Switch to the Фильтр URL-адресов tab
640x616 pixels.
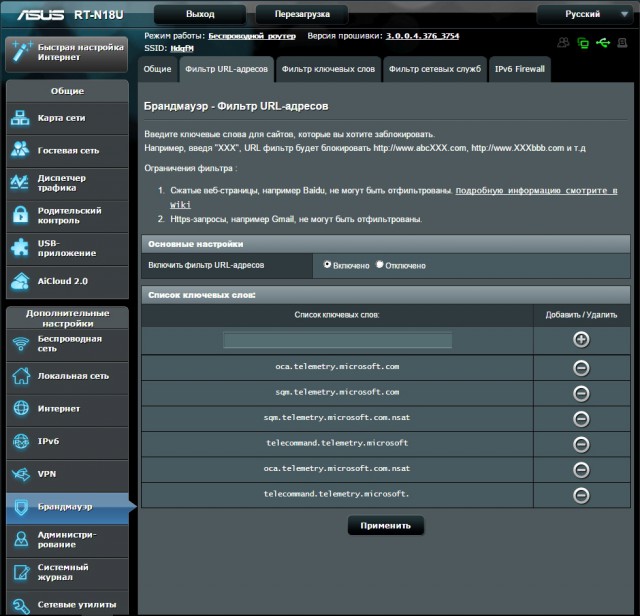(227, 69)
